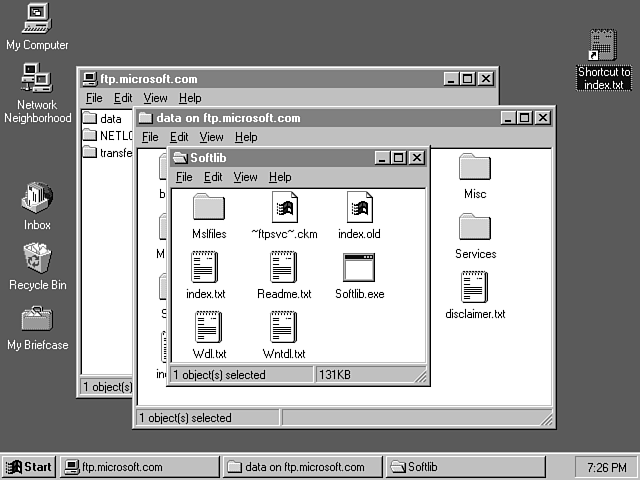This screenshot has width=640, height=480.
Task: Click the Wntdl.txt file icon
Action: pyautogui.click(x=284, y=328)
